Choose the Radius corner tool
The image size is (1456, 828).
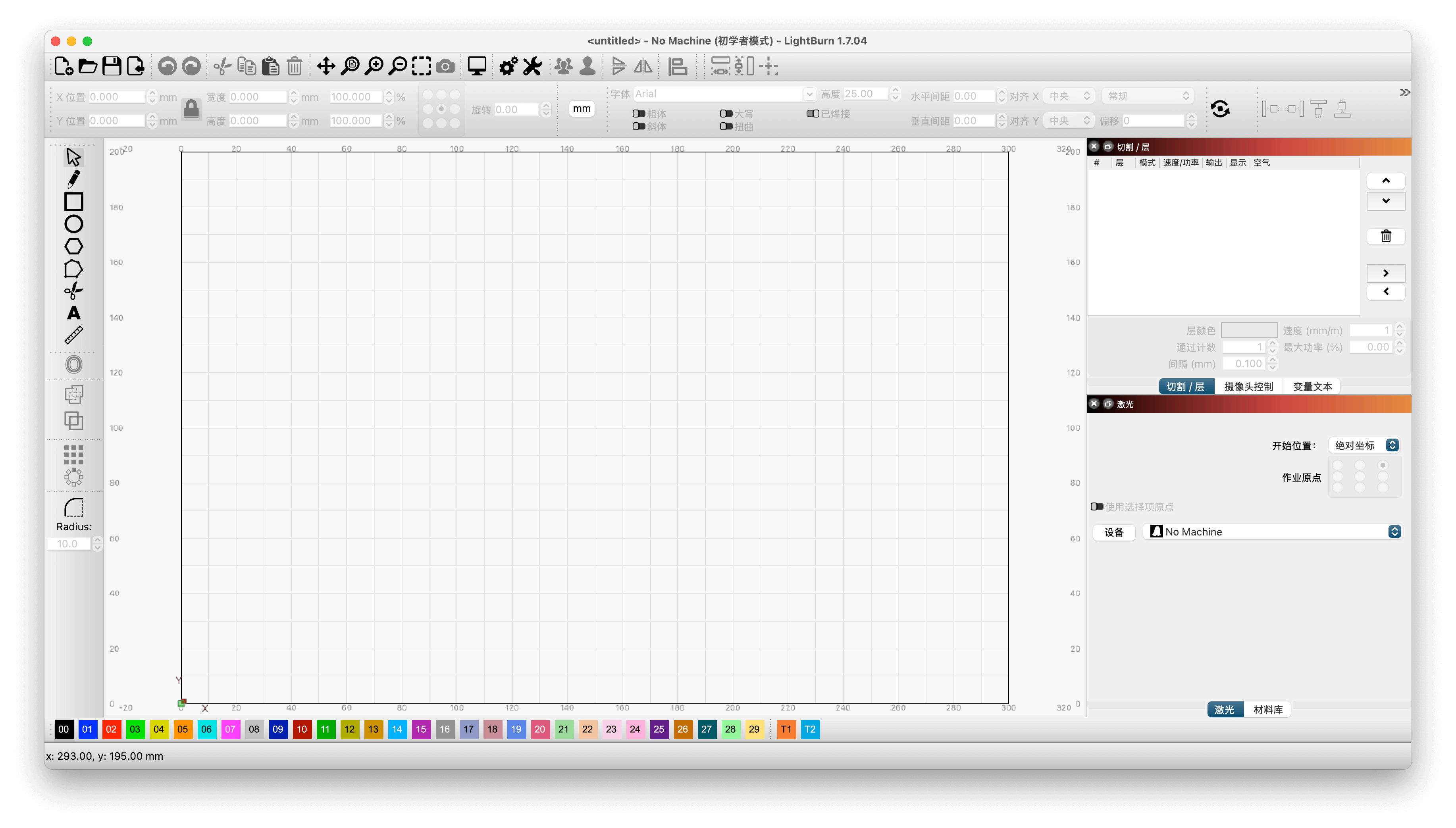point(73,507)
